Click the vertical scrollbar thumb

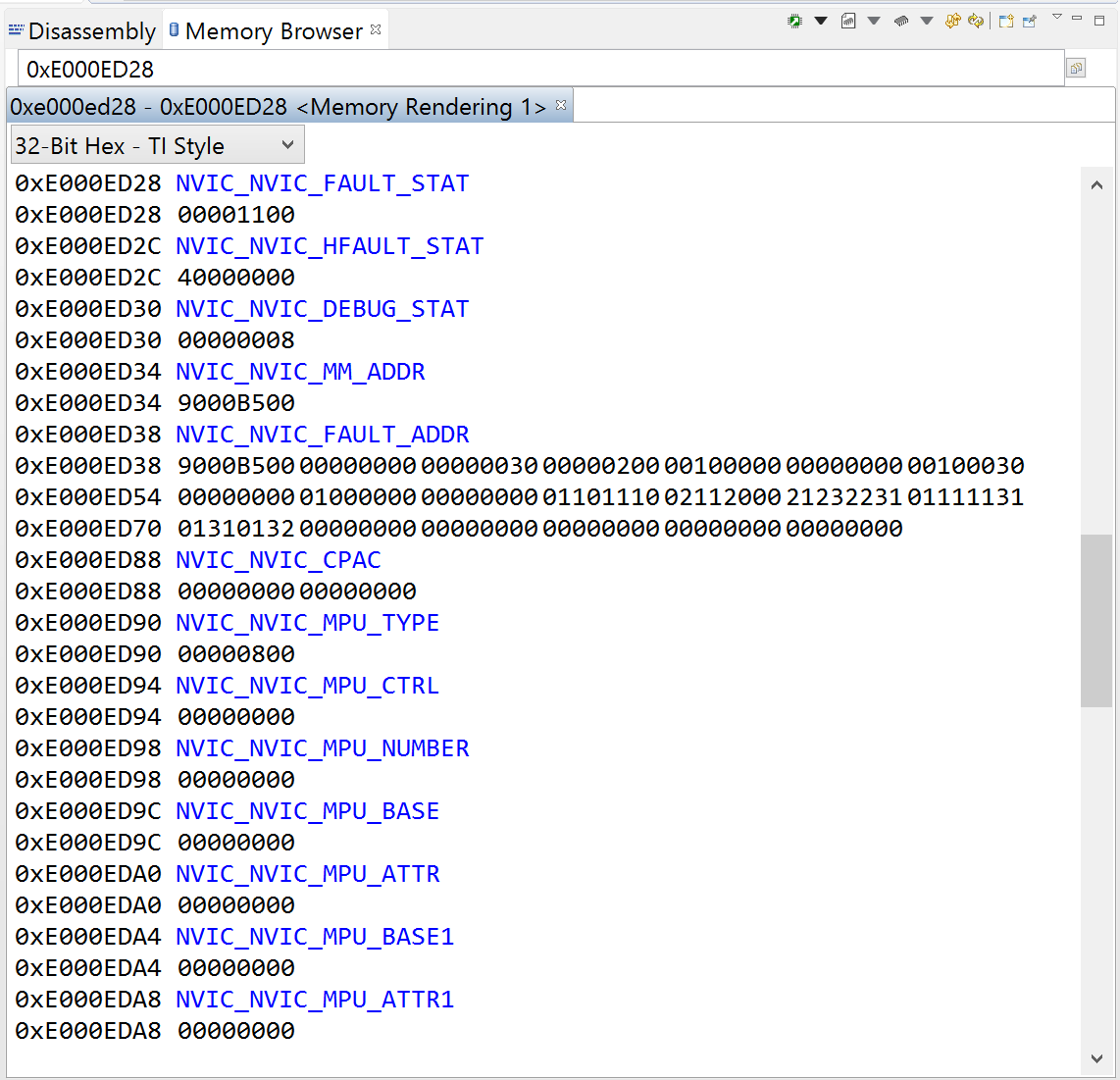pos(1096,621)
